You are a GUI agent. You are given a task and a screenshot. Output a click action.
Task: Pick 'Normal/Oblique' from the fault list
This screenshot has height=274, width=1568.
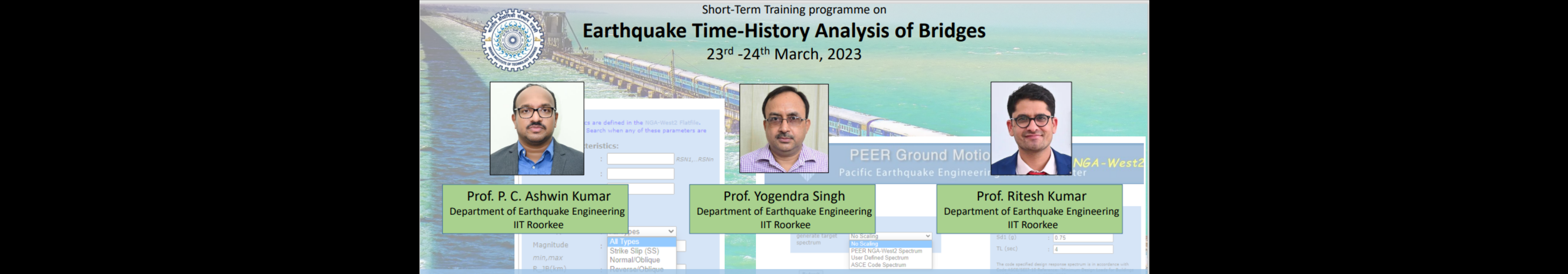coord(634,260)
